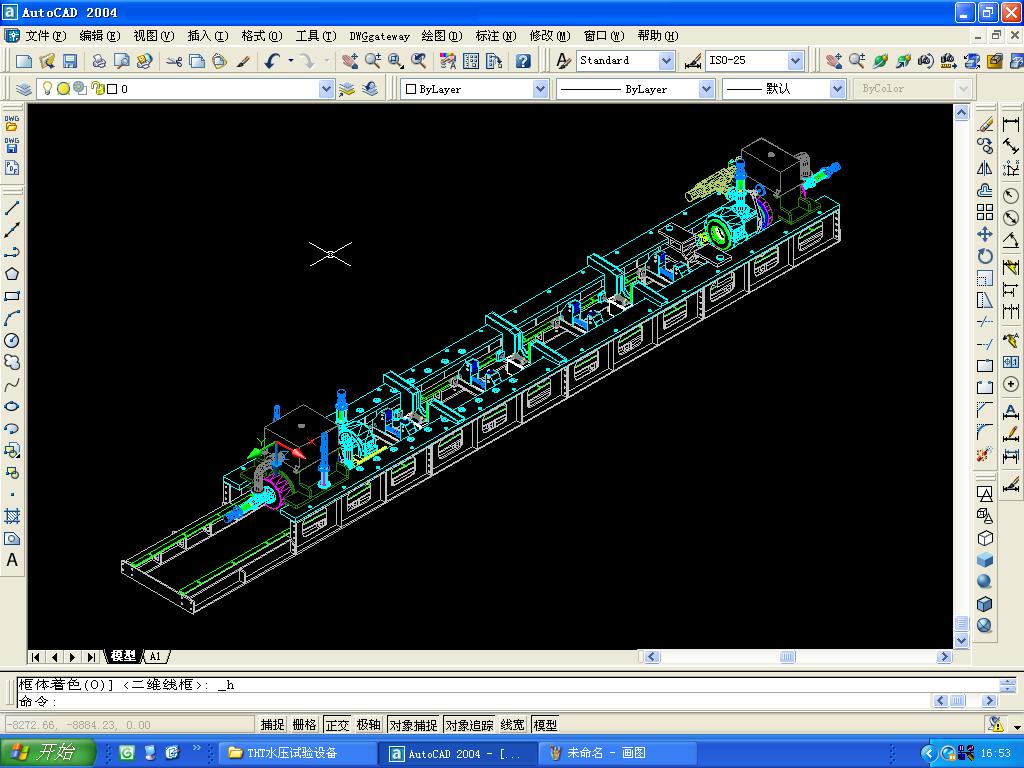Select the Rotate modify tool

click(x=985, y=256)
